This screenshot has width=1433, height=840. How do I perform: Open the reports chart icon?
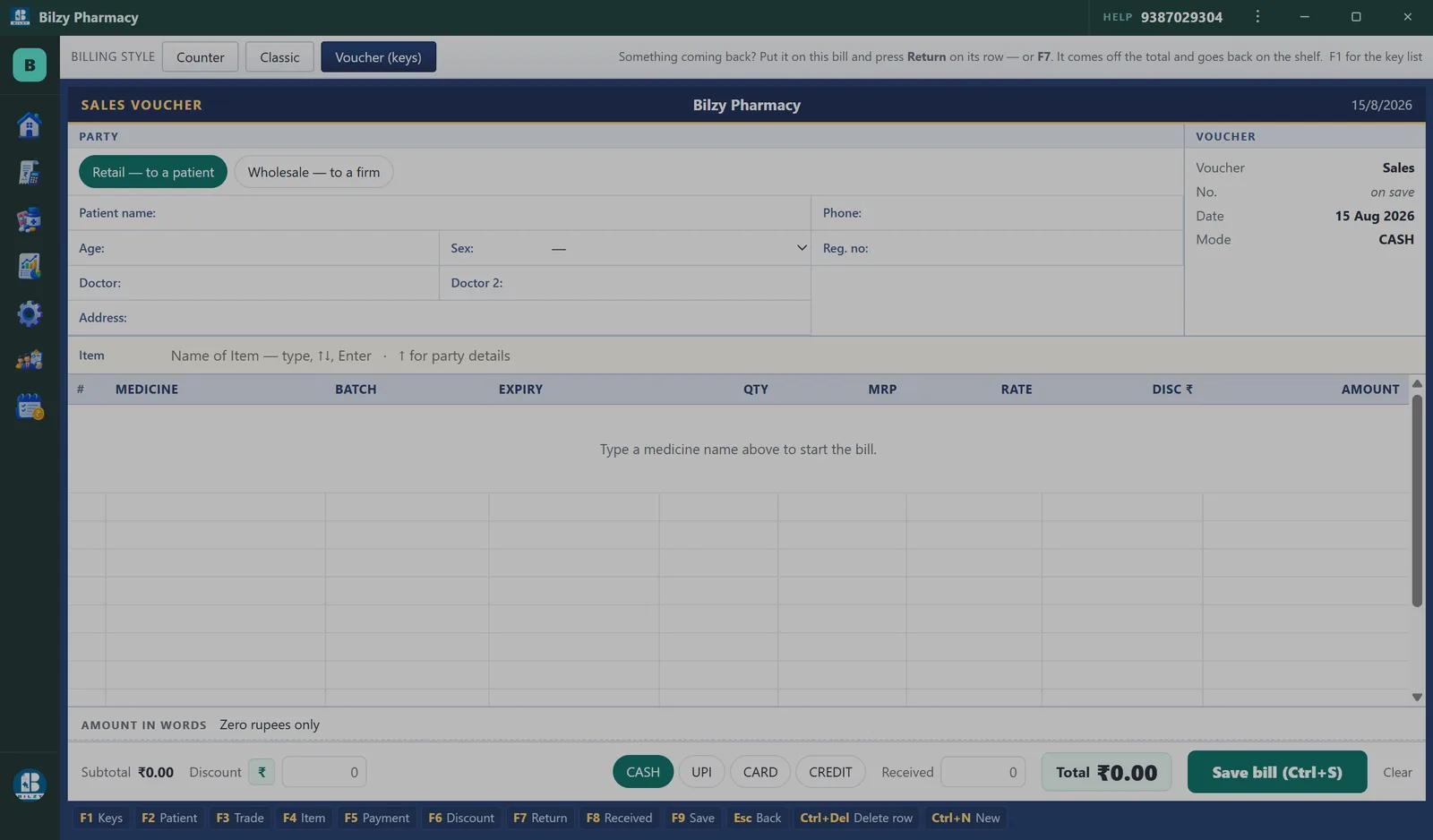tap(30, 266)
